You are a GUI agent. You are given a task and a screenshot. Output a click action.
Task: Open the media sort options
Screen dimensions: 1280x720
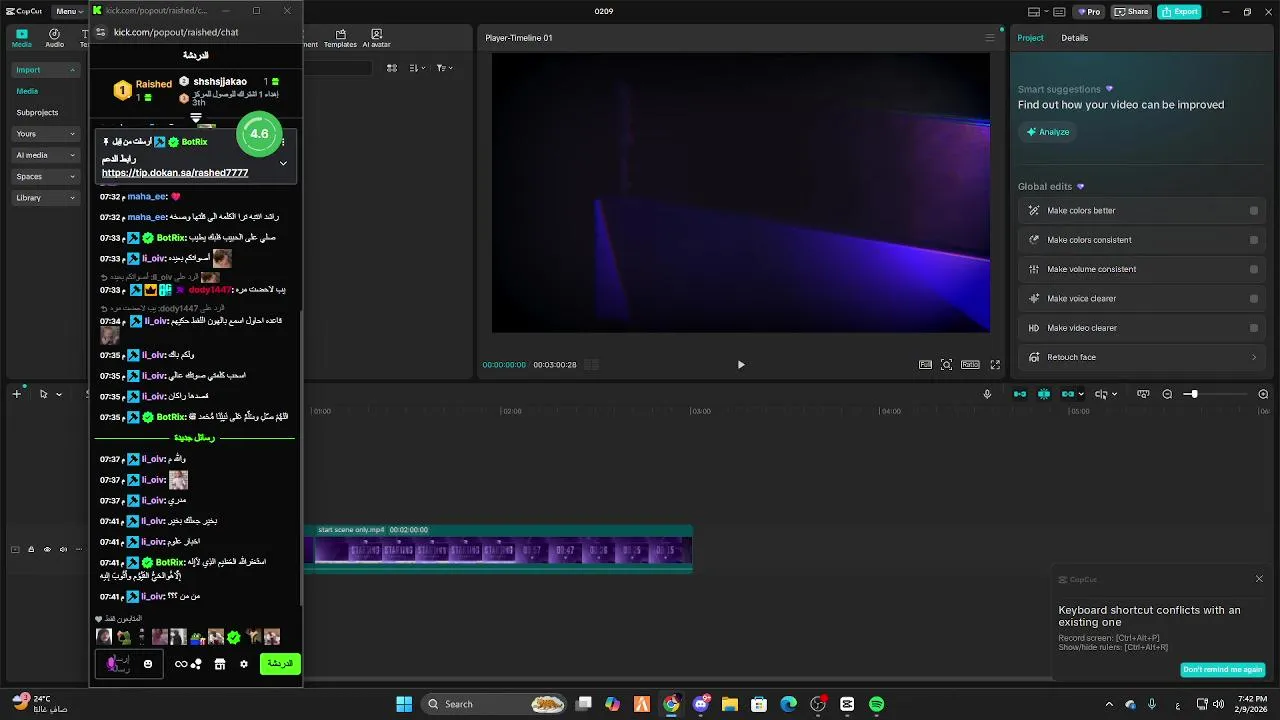click(x=418, y=68)
